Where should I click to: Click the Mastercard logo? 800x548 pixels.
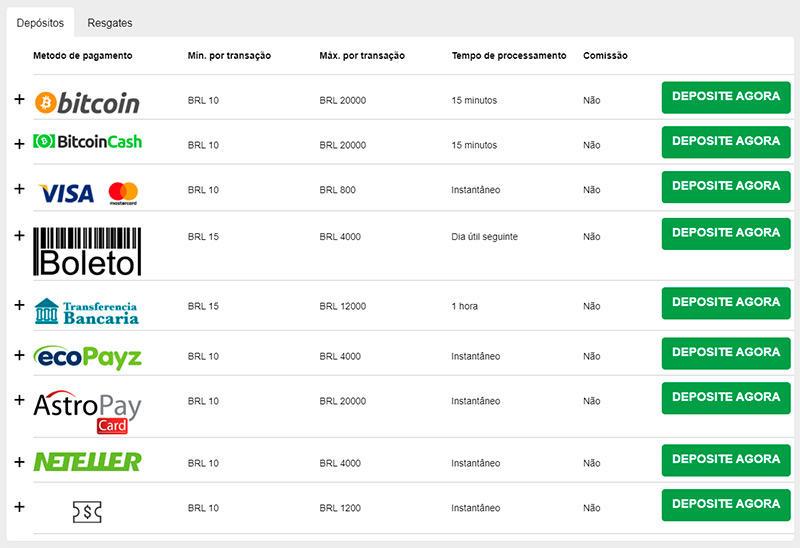coord(123,193)
